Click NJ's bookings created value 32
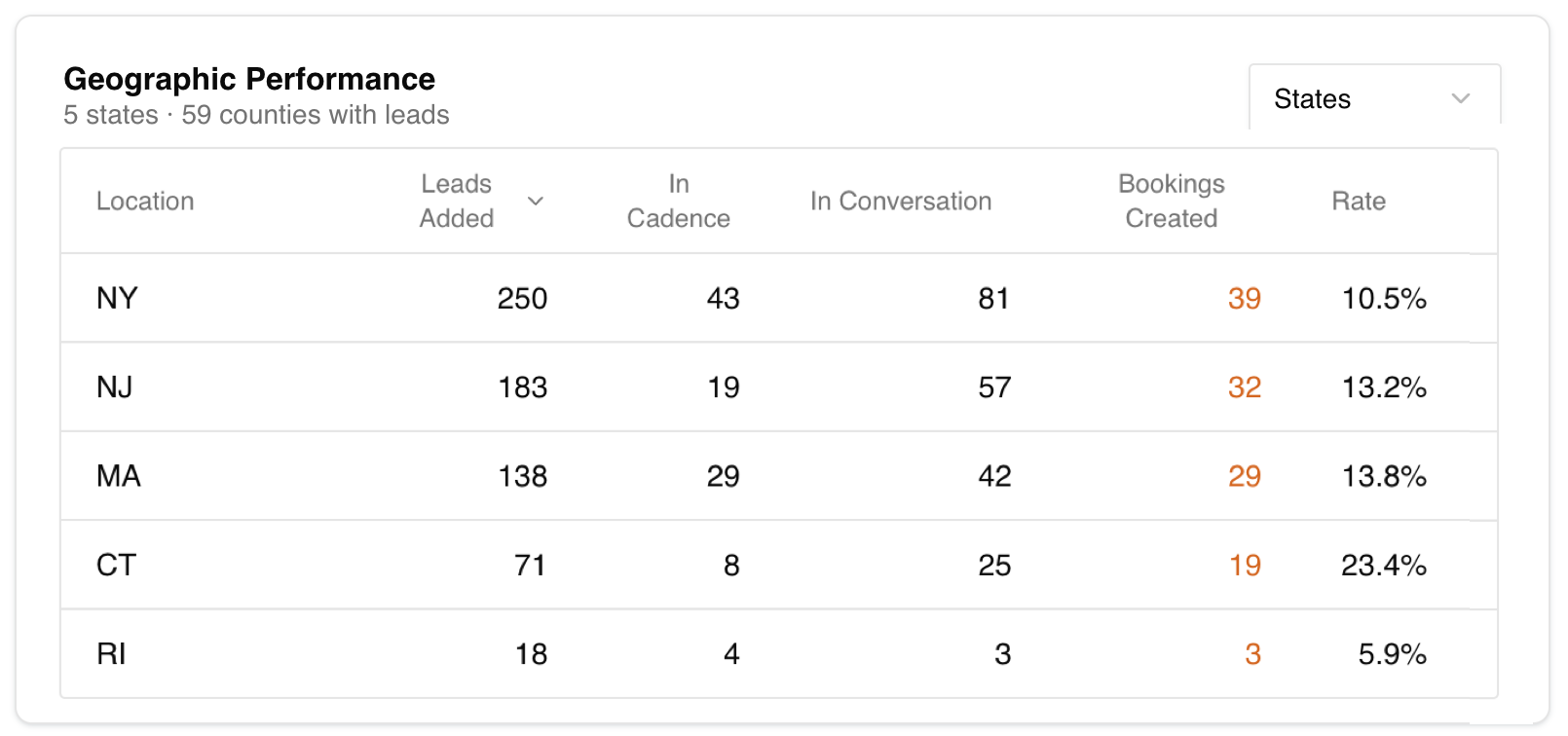Screen dimensions: 1568x736 click(1244, 387)
